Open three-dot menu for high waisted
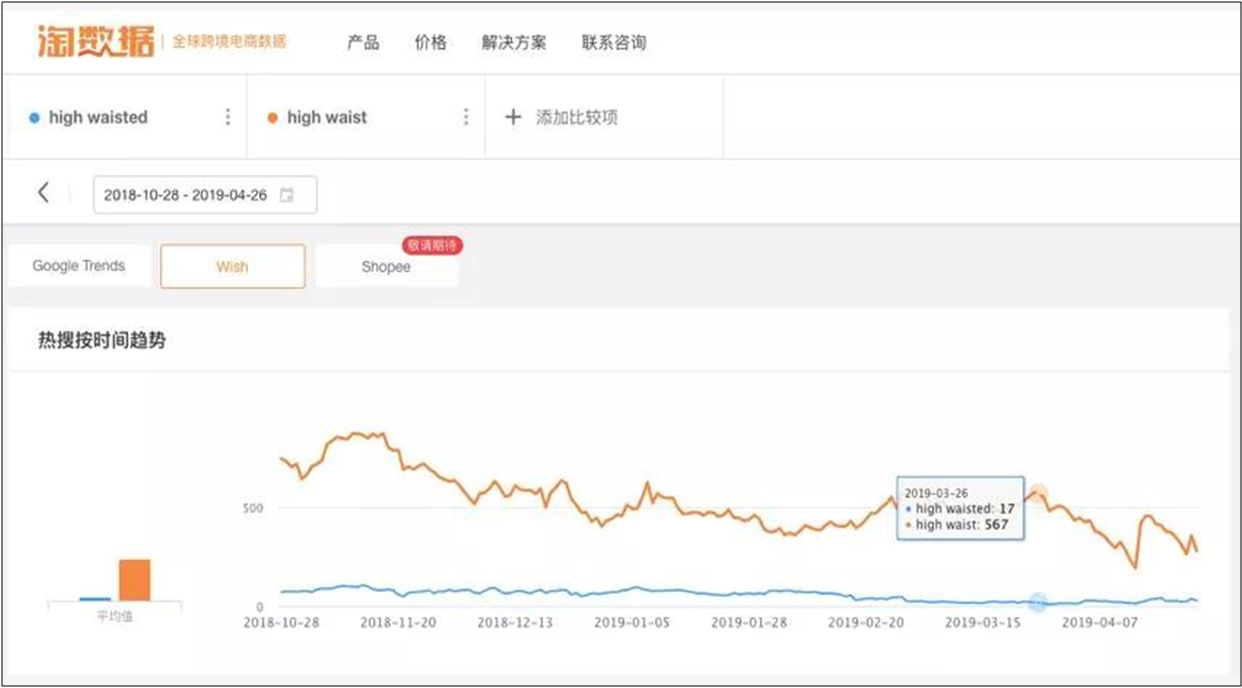This screenshot has width=1242, height=688. 228,117
